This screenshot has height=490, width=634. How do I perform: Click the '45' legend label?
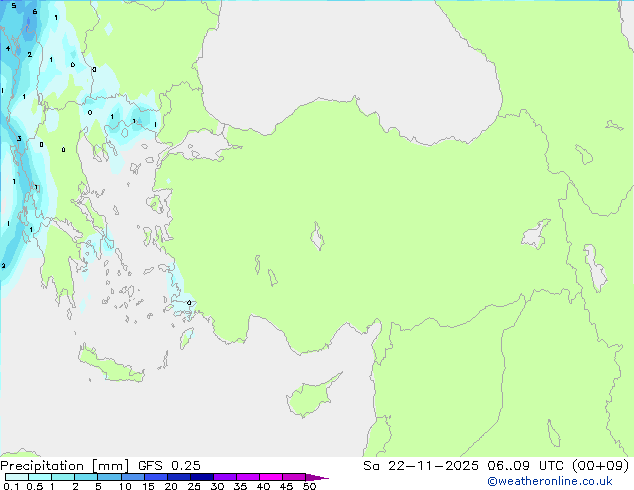tap(286, 486)
